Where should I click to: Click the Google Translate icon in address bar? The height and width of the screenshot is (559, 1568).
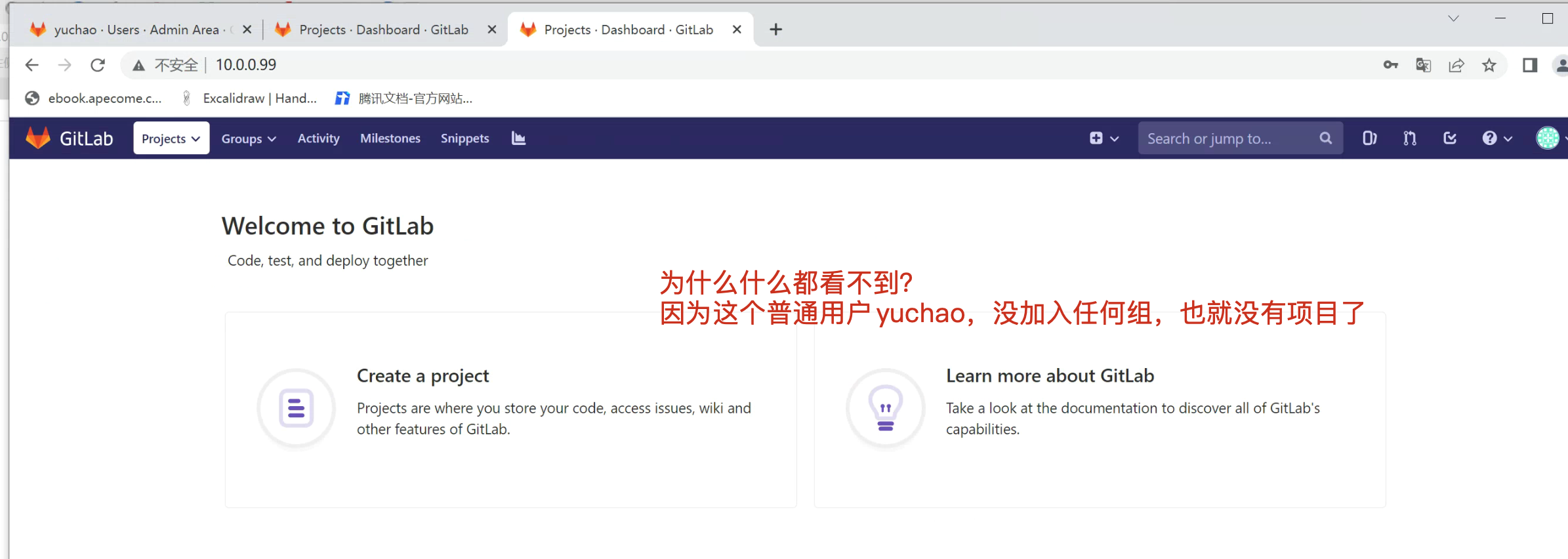pyautogui.click(x=1423, y=65)
